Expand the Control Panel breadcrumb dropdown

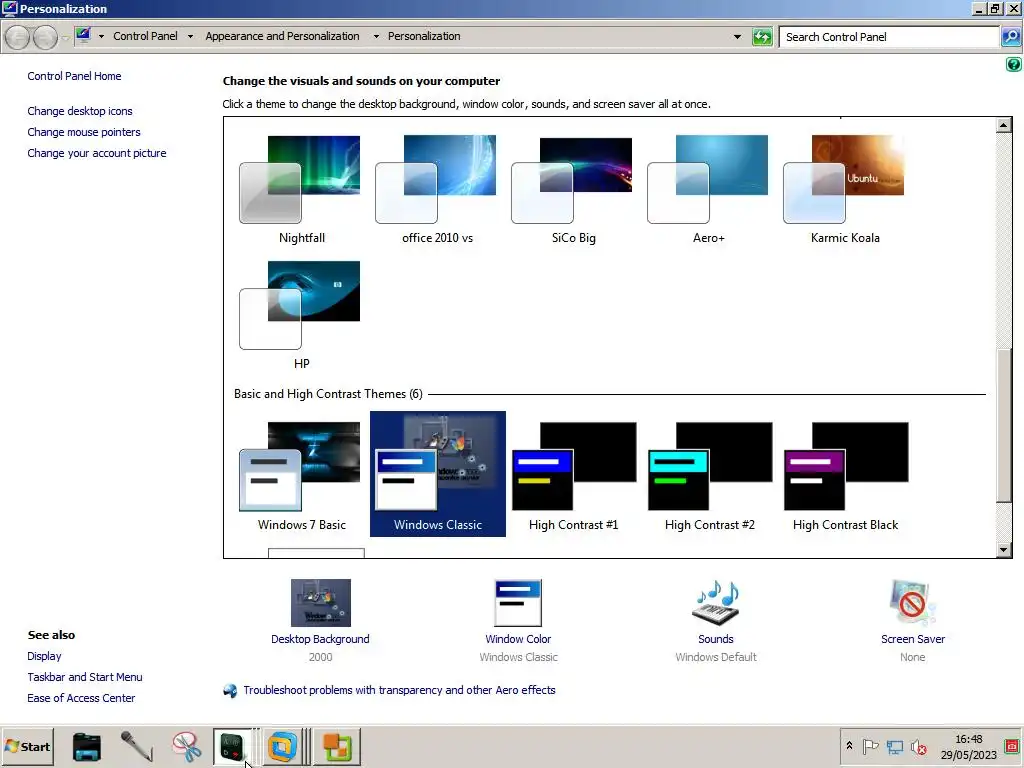(x=190, y=37)
